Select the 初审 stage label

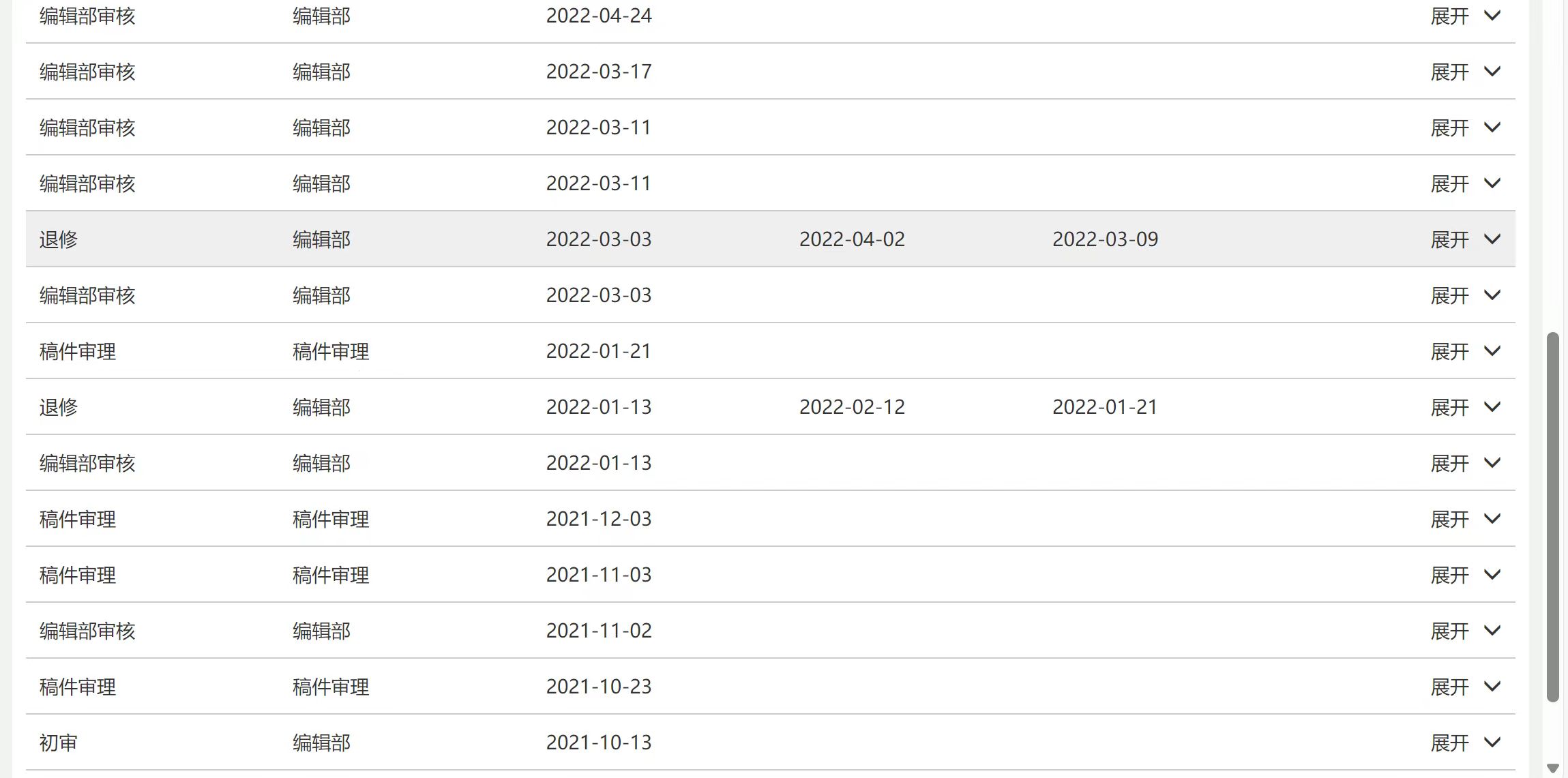[59, 743]
